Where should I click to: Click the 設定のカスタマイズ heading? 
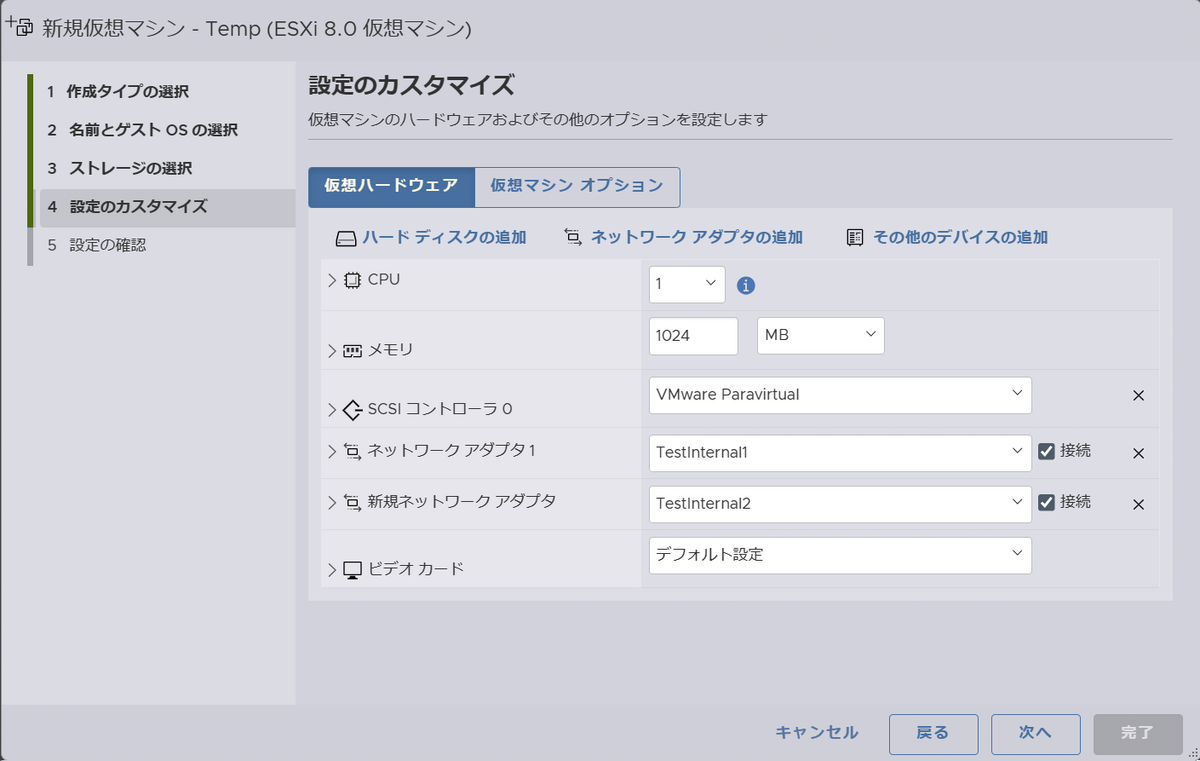412,85
